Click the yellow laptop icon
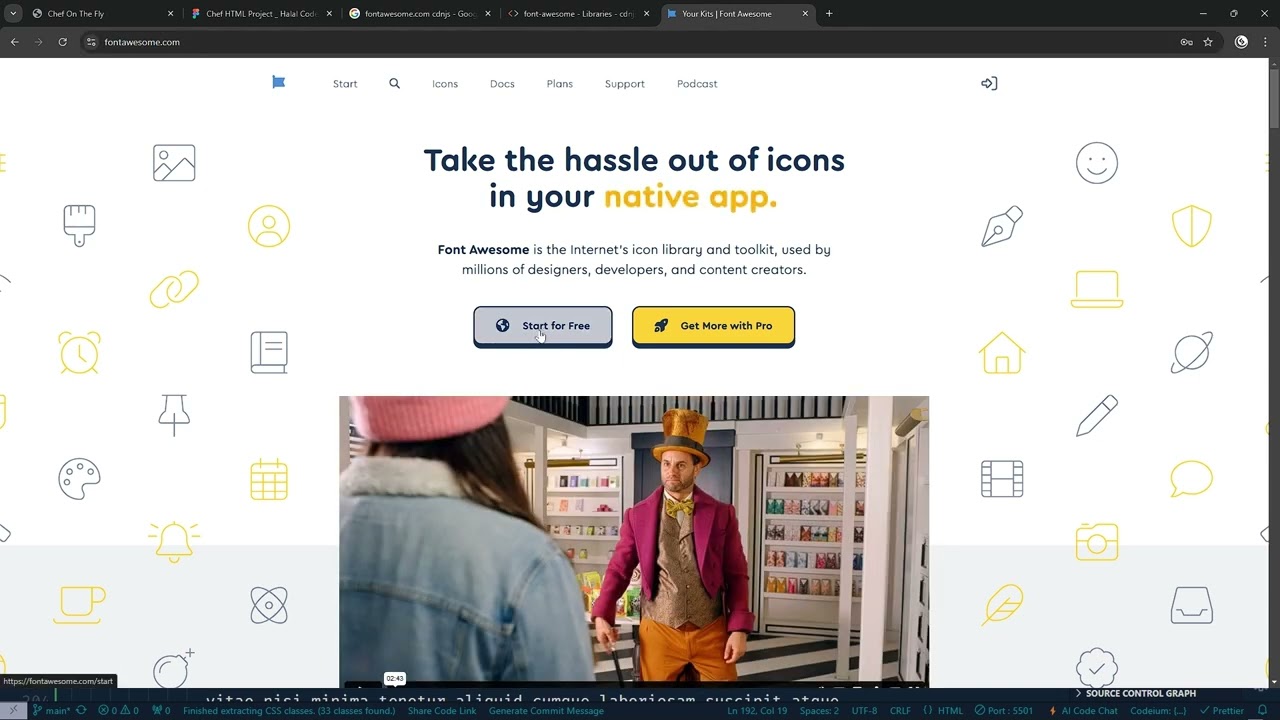This screenshot has height=720, width=1280. point(1097,290)
